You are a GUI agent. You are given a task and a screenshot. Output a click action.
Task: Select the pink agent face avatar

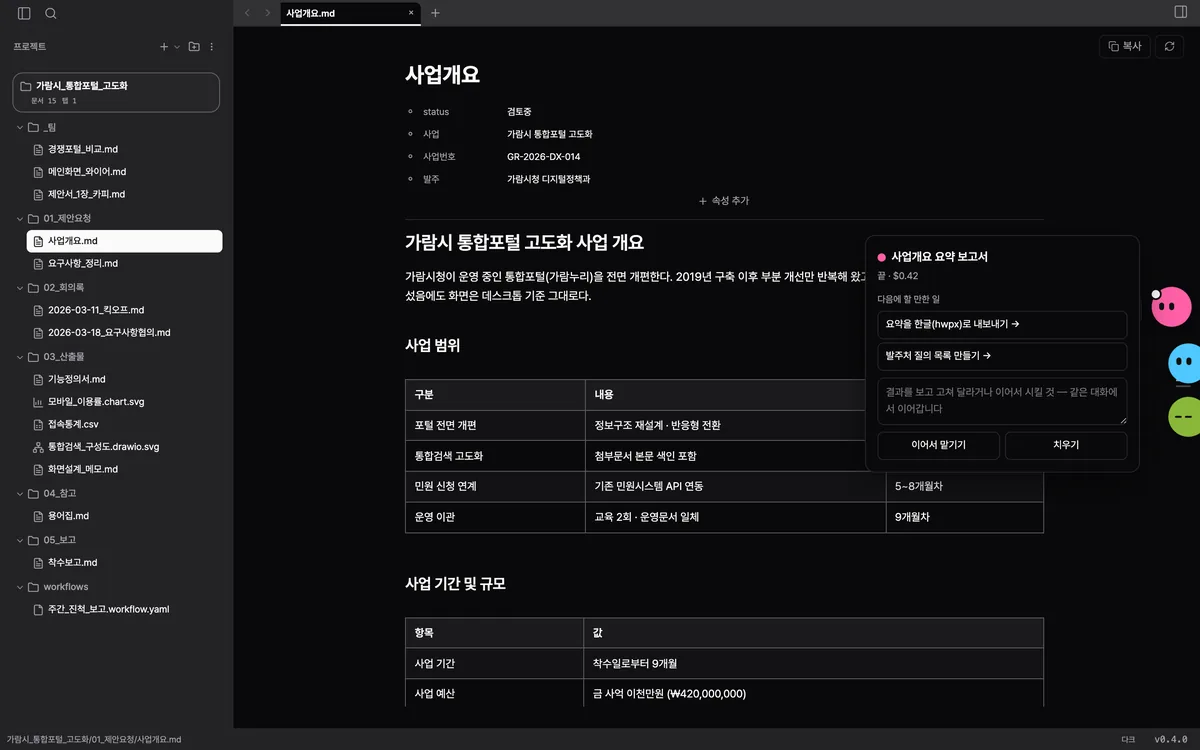tap(1171, 307)
